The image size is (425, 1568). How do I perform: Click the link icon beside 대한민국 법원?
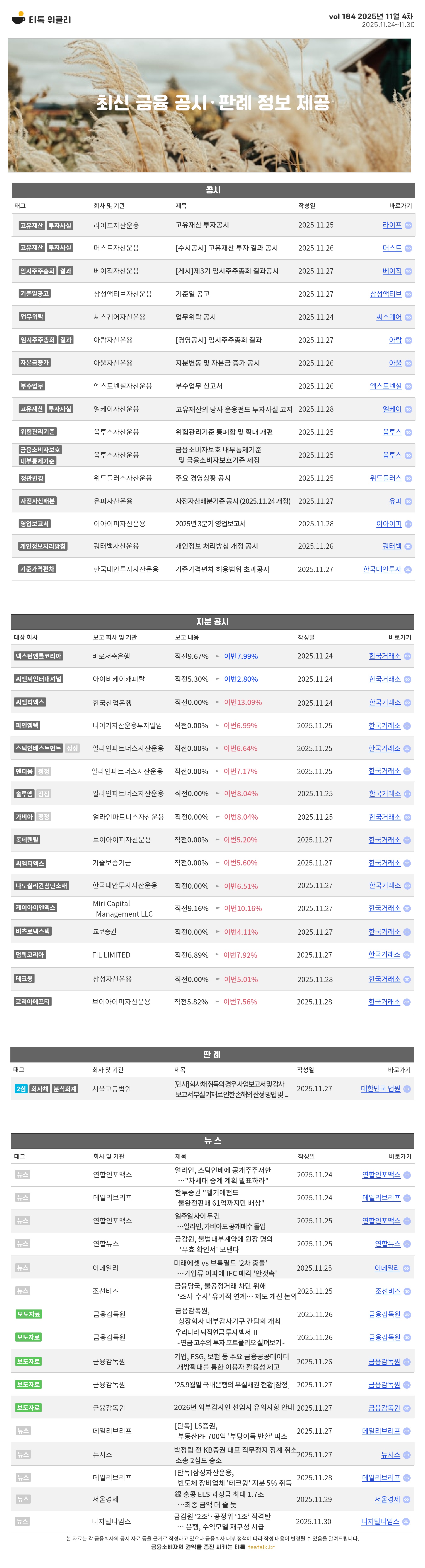coord(407,1089)
